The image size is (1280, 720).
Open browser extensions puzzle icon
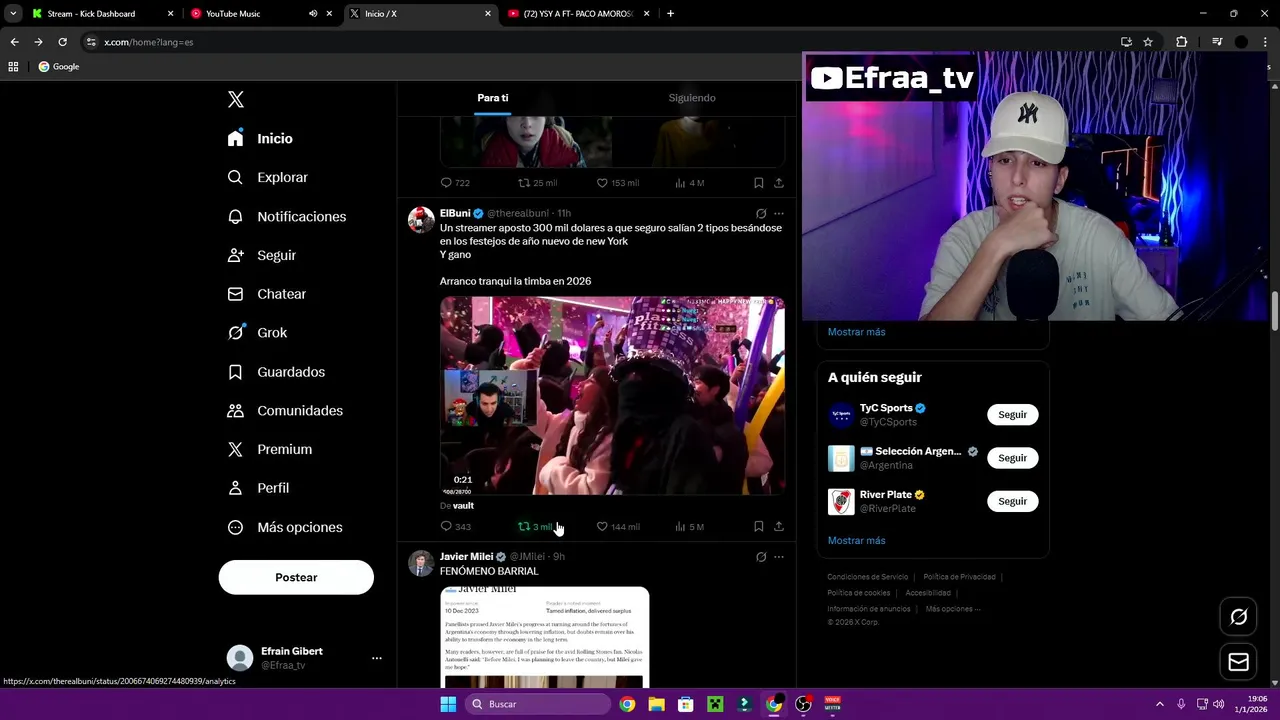(x=1181, y=42)
